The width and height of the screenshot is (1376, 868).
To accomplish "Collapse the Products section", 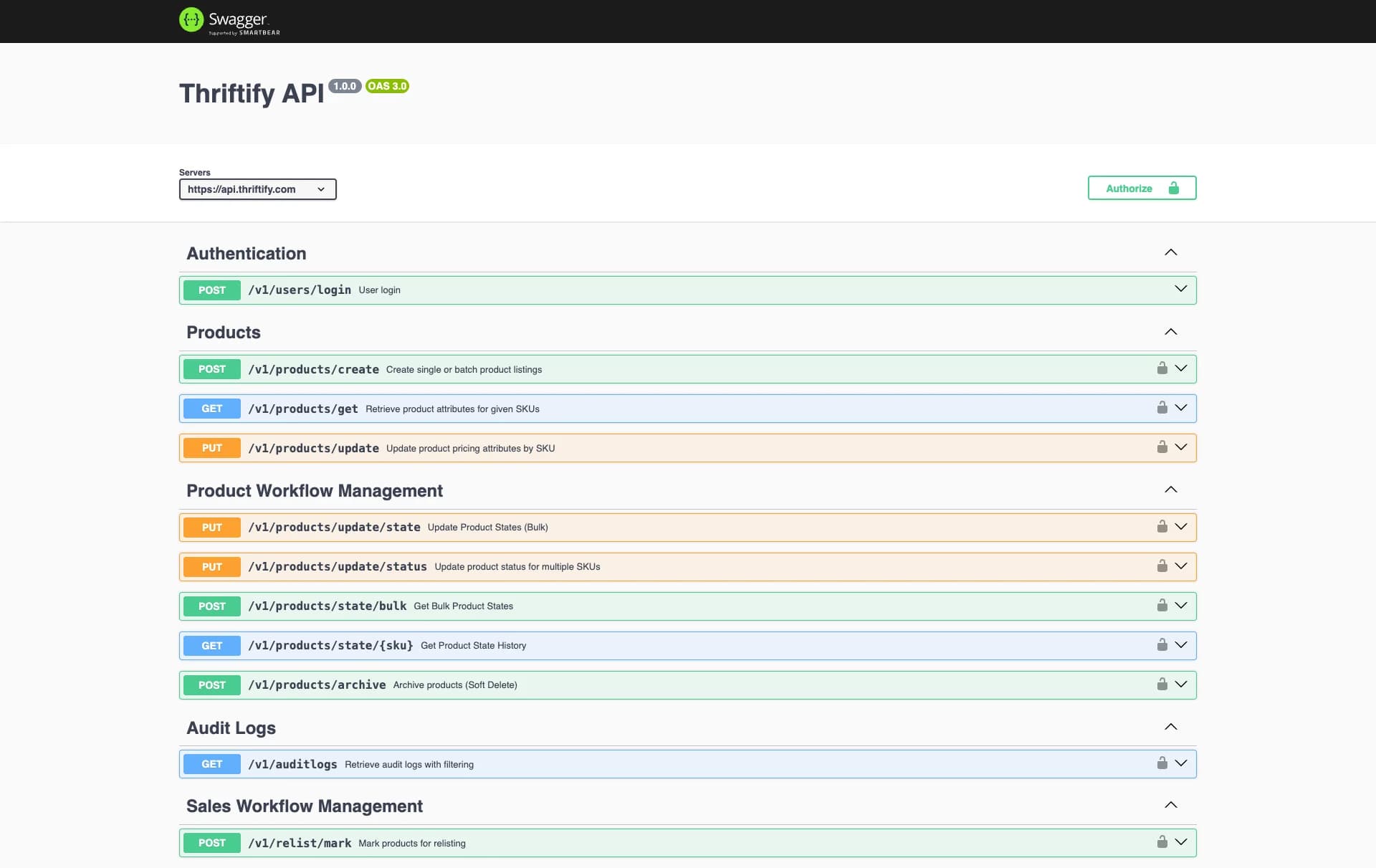I will pos(1170,332).
